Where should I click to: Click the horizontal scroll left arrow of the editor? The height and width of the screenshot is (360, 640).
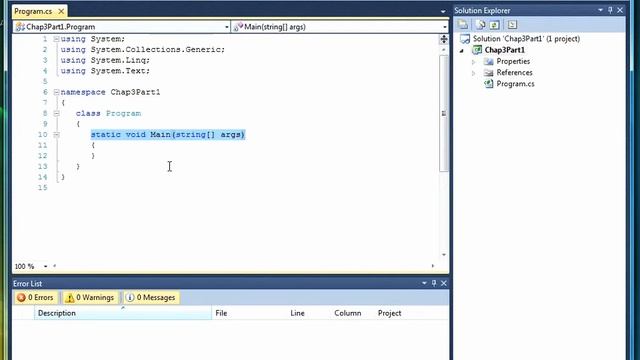[55, 266]
